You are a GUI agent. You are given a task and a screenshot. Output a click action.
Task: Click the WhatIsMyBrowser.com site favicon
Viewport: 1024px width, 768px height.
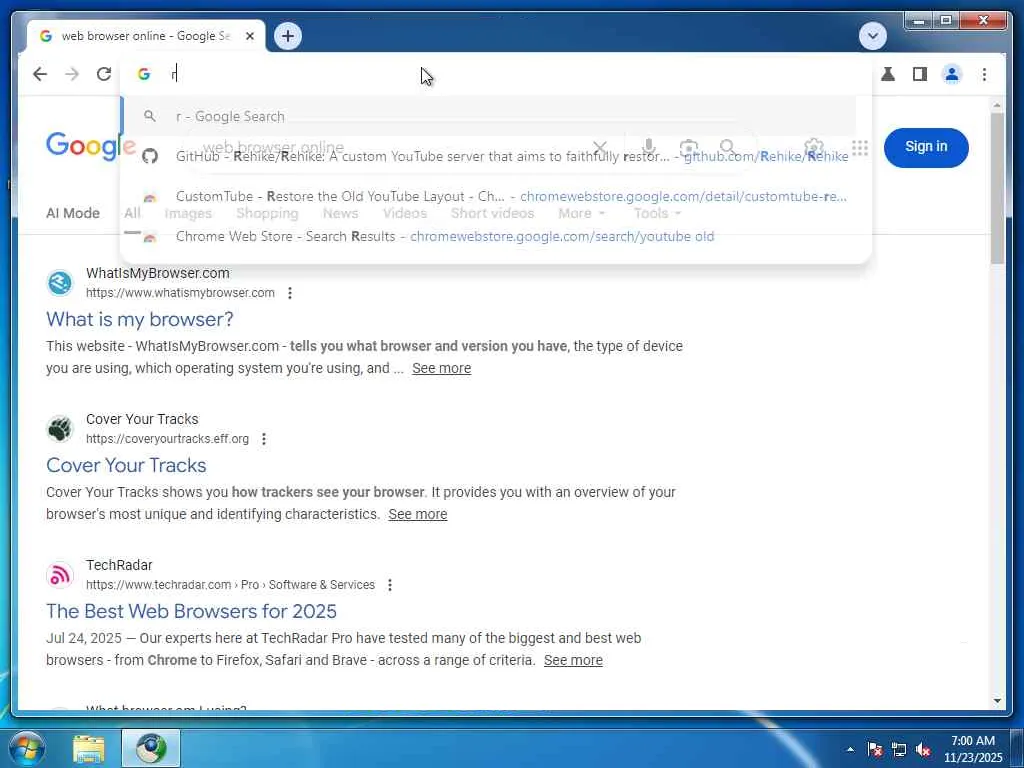(x=60, y=283)
